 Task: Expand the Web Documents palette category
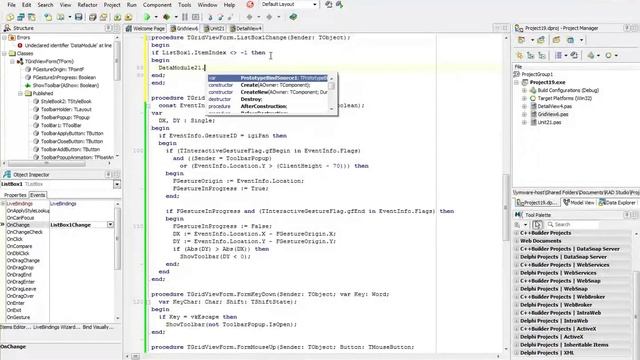coord(516,241)
